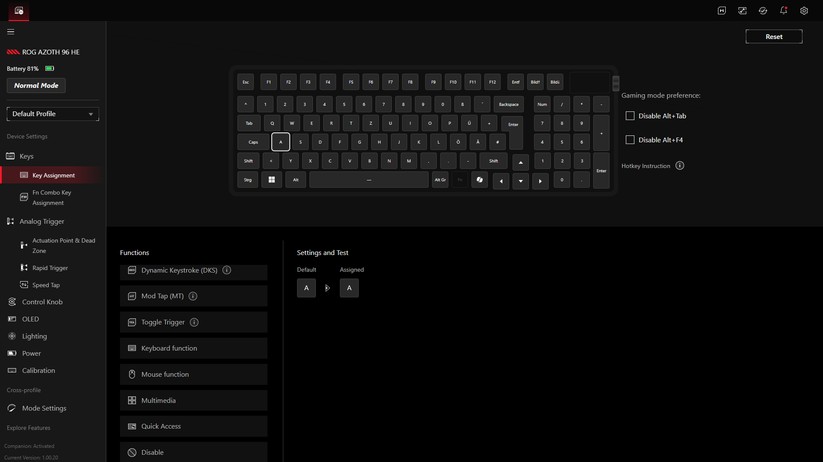The image size is (823, 462).
Task: Go to Rapid Trigger in the sidebar
Action: [49, 268]
